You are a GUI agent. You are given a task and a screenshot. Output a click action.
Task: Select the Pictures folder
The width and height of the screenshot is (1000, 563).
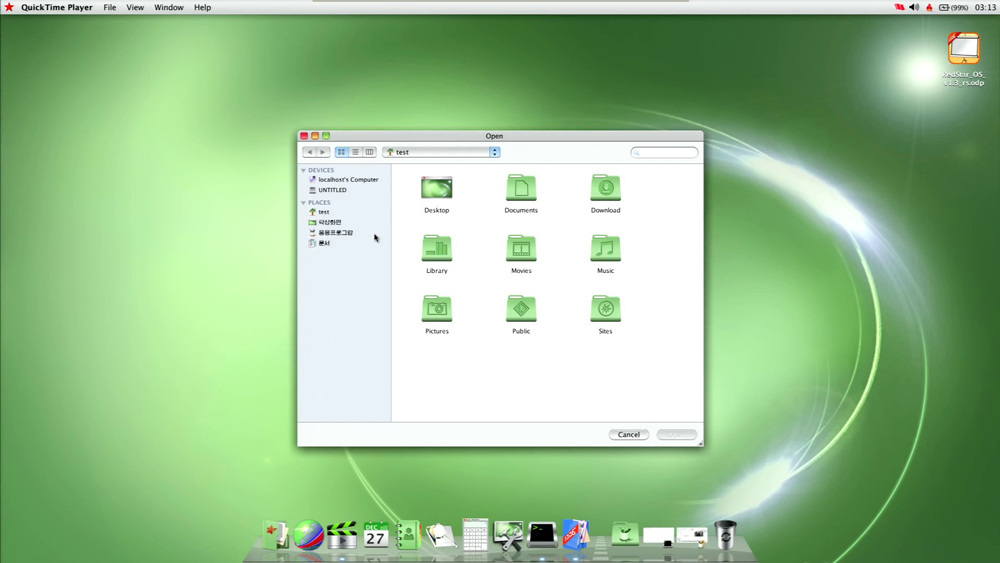[437, 309]
